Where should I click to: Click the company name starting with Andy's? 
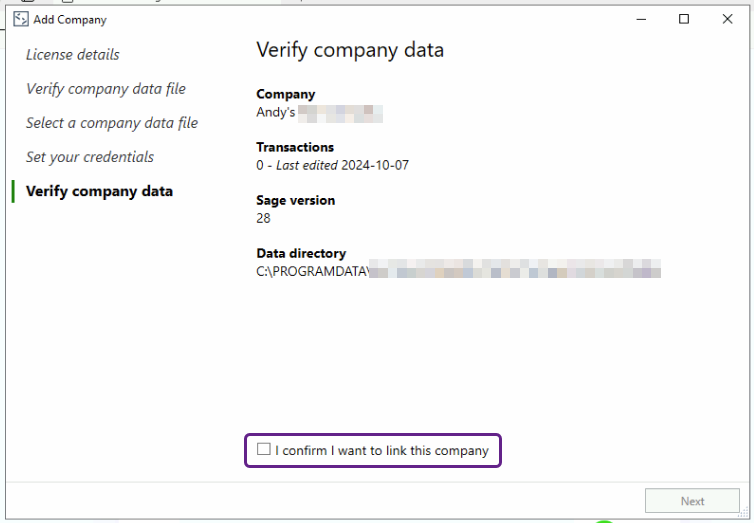coord(319,112)
